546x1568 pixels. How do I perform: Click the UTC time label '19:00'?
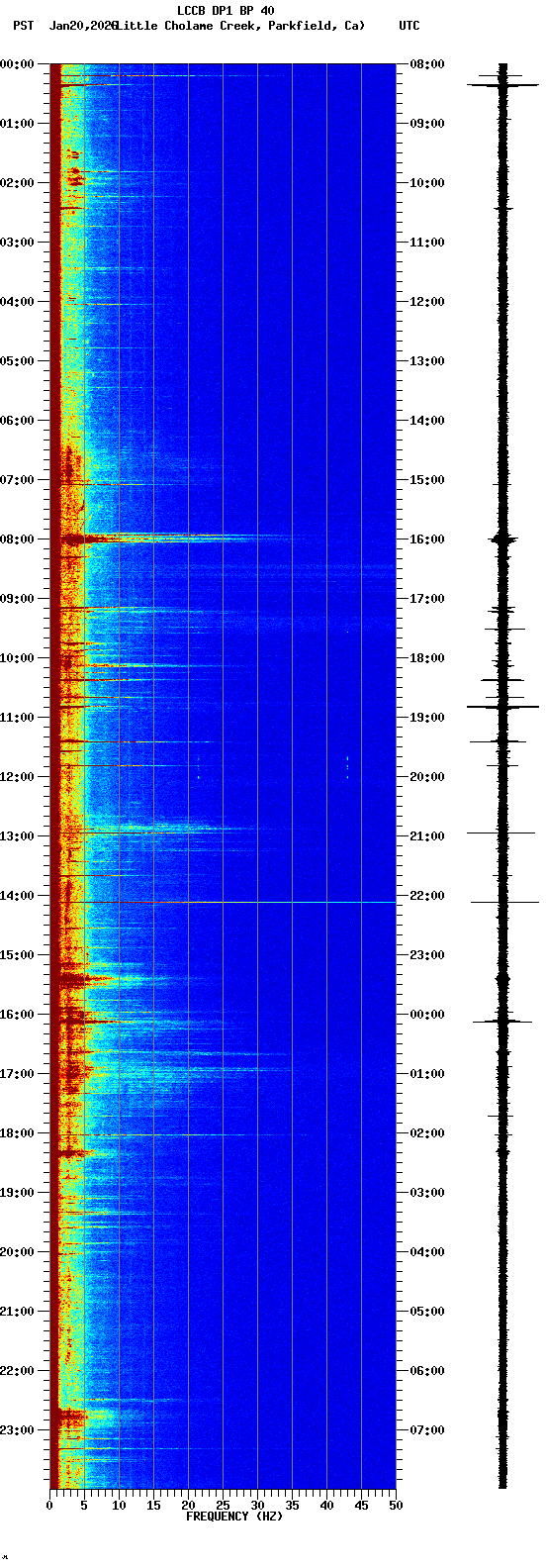pyautogui.click(x=427, y=718)
